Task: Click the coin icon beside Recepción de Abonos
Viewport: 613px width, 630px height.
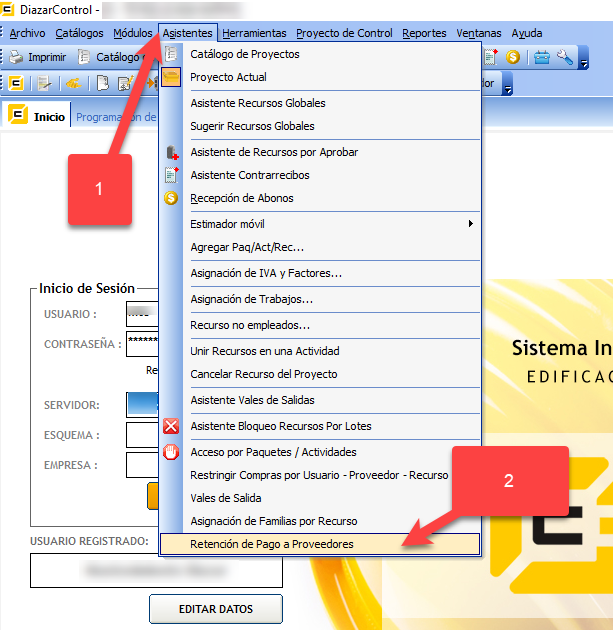Action: pos(170,198)
